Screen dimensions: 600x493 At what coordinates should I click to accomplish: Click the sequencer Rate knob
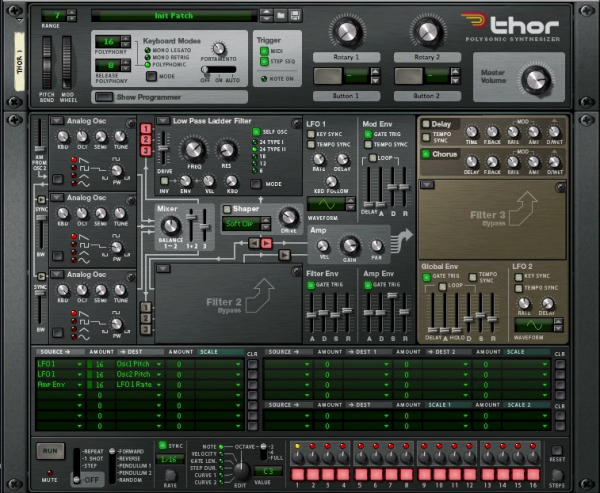[x=170, y=475]
